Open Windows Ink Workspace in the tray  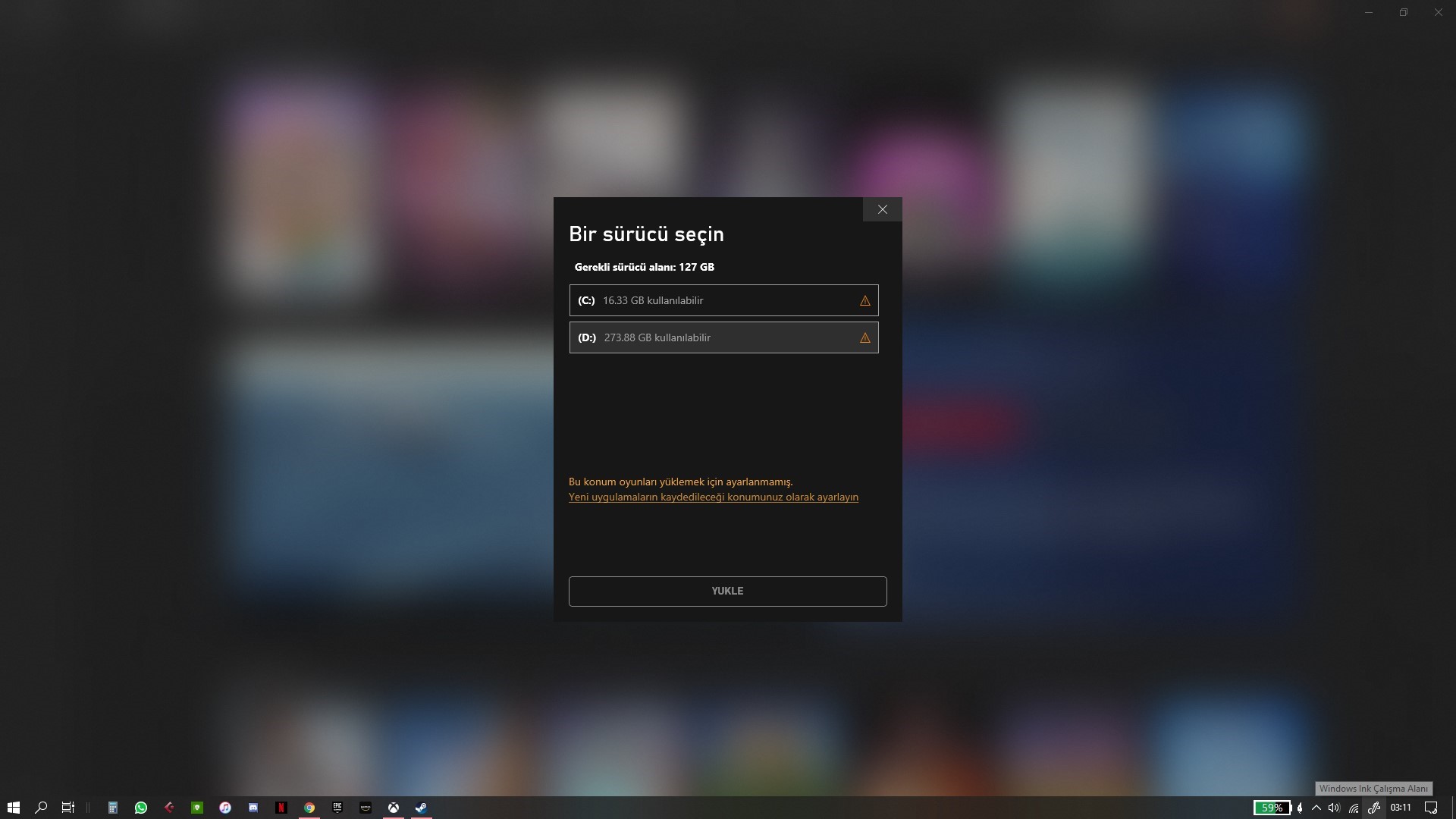click(x=1373, y=808)
